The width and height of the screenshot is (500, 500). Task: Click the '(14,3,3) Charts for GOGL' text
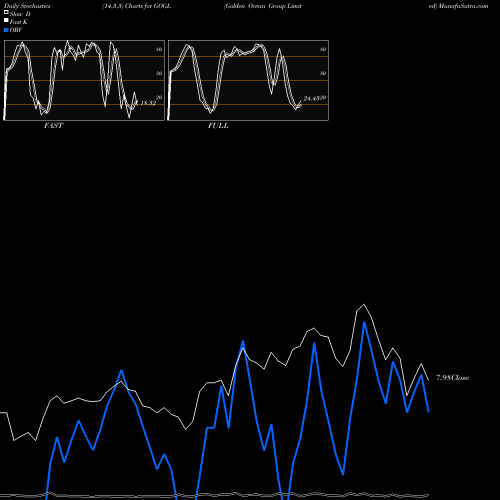[x=136, y=6]
